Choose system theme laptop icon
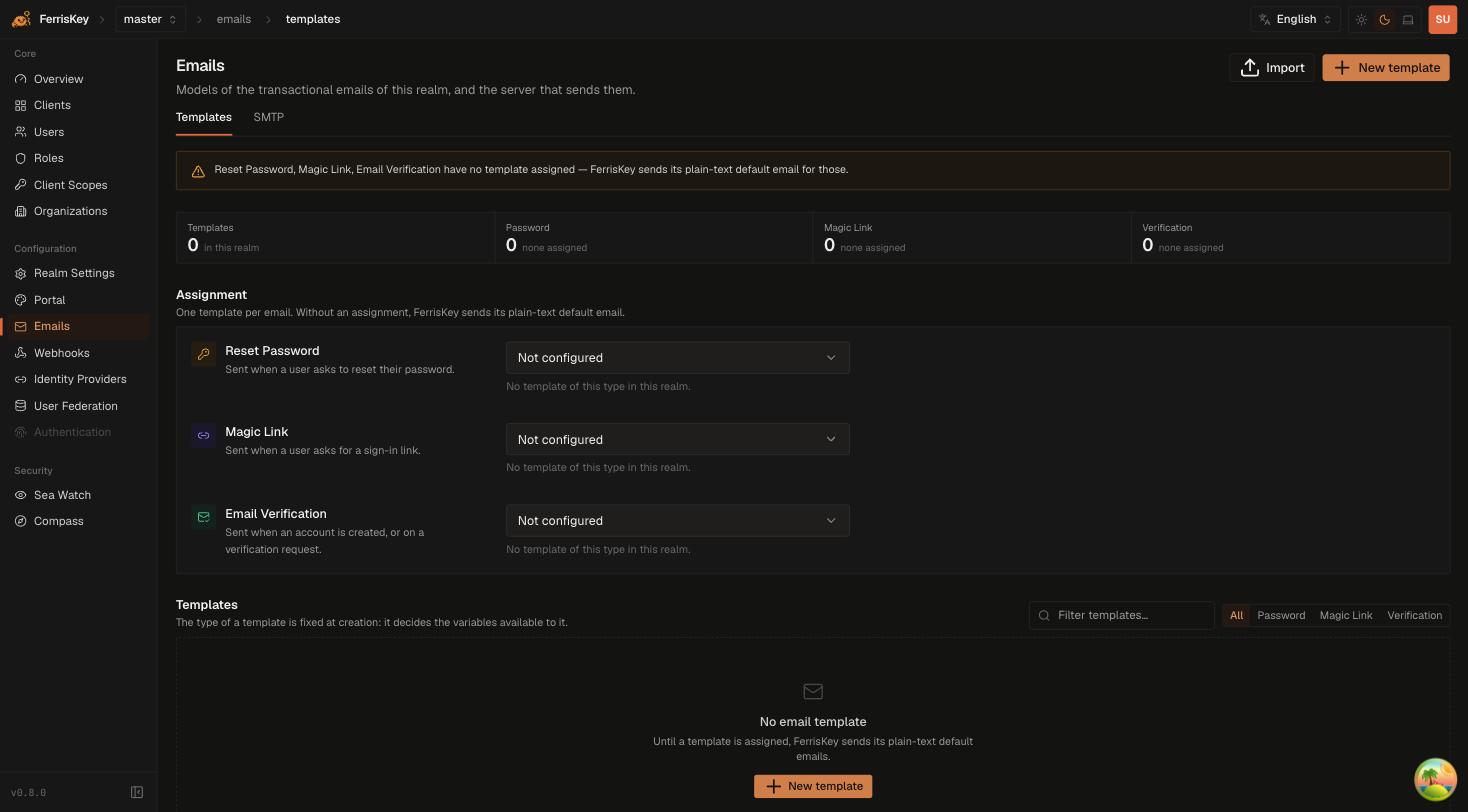The width and height of the screenshot is (1468, 812). (1408, 19)
